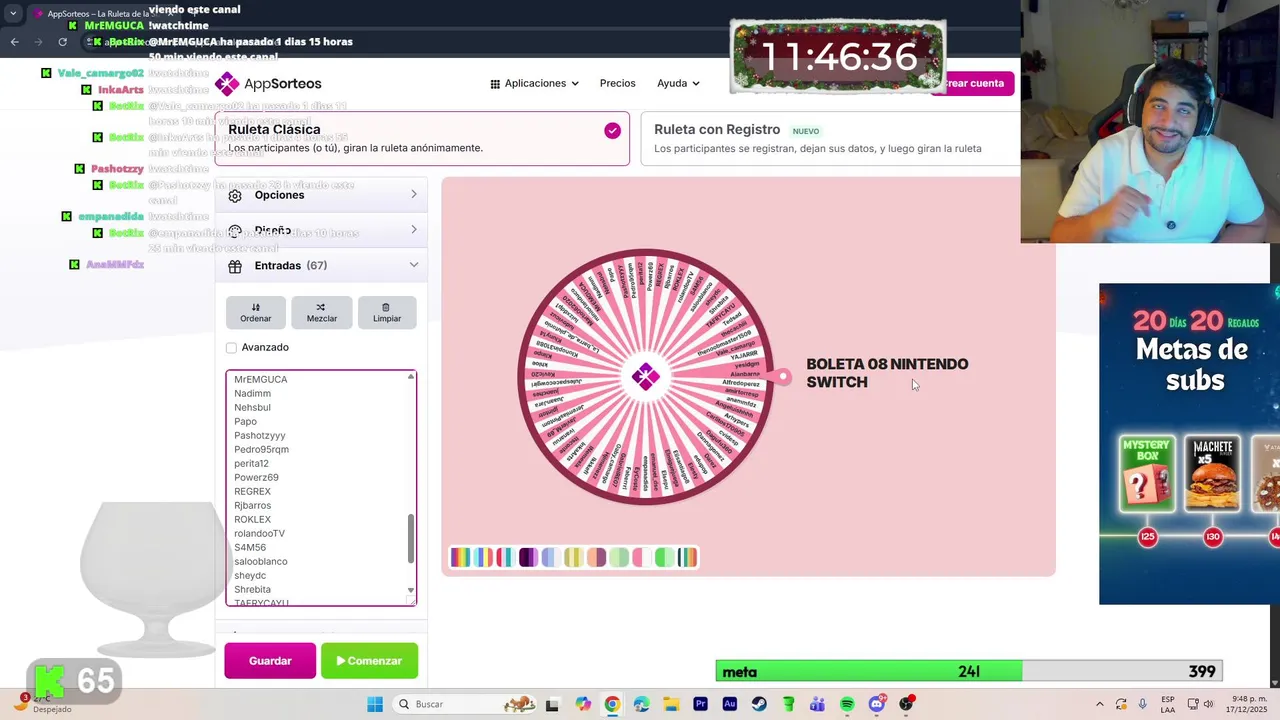Select the Ruleta Clásica checked circle

coord(612,130)
